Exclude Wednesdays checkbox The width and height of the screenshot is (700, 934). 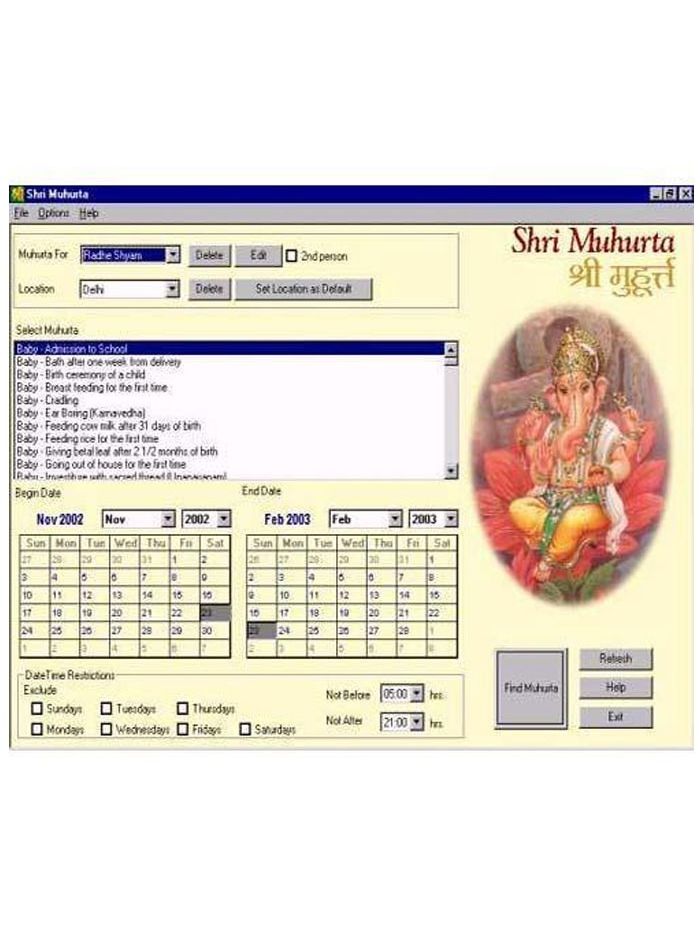click(107, 729)
